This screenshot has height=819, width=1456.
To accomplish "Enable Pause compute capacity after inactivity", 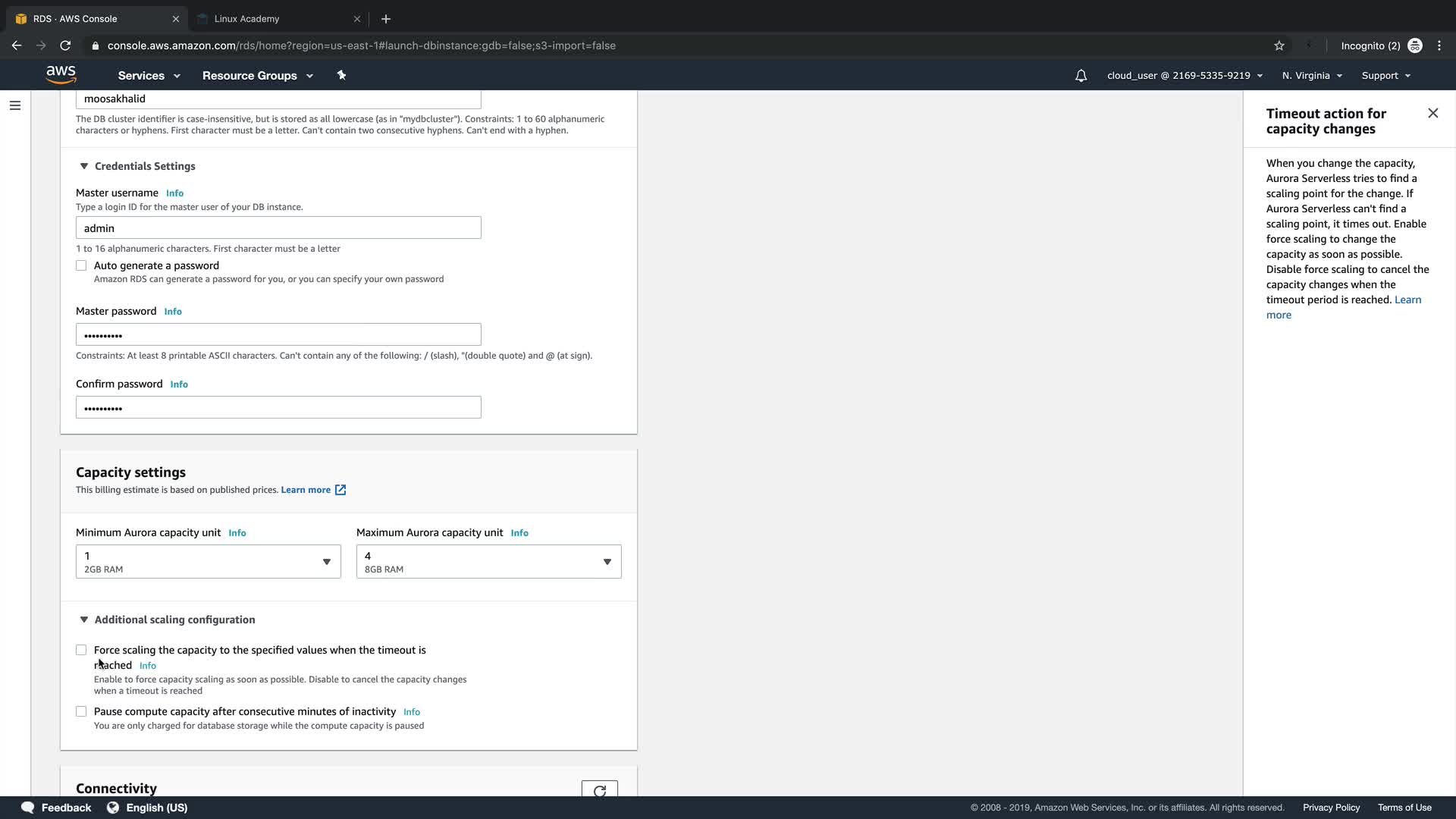I will (x=81, y=711).
